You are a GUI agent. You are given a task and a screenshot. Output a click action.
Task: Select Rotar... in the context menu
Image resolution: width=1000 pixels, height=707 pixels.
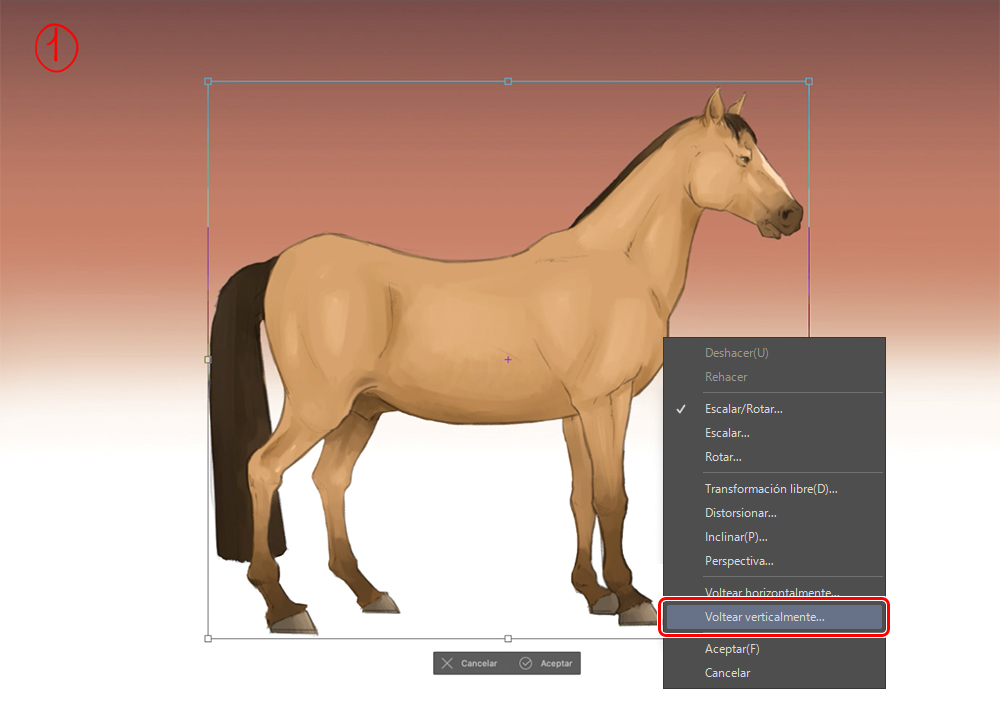(722, 457)
